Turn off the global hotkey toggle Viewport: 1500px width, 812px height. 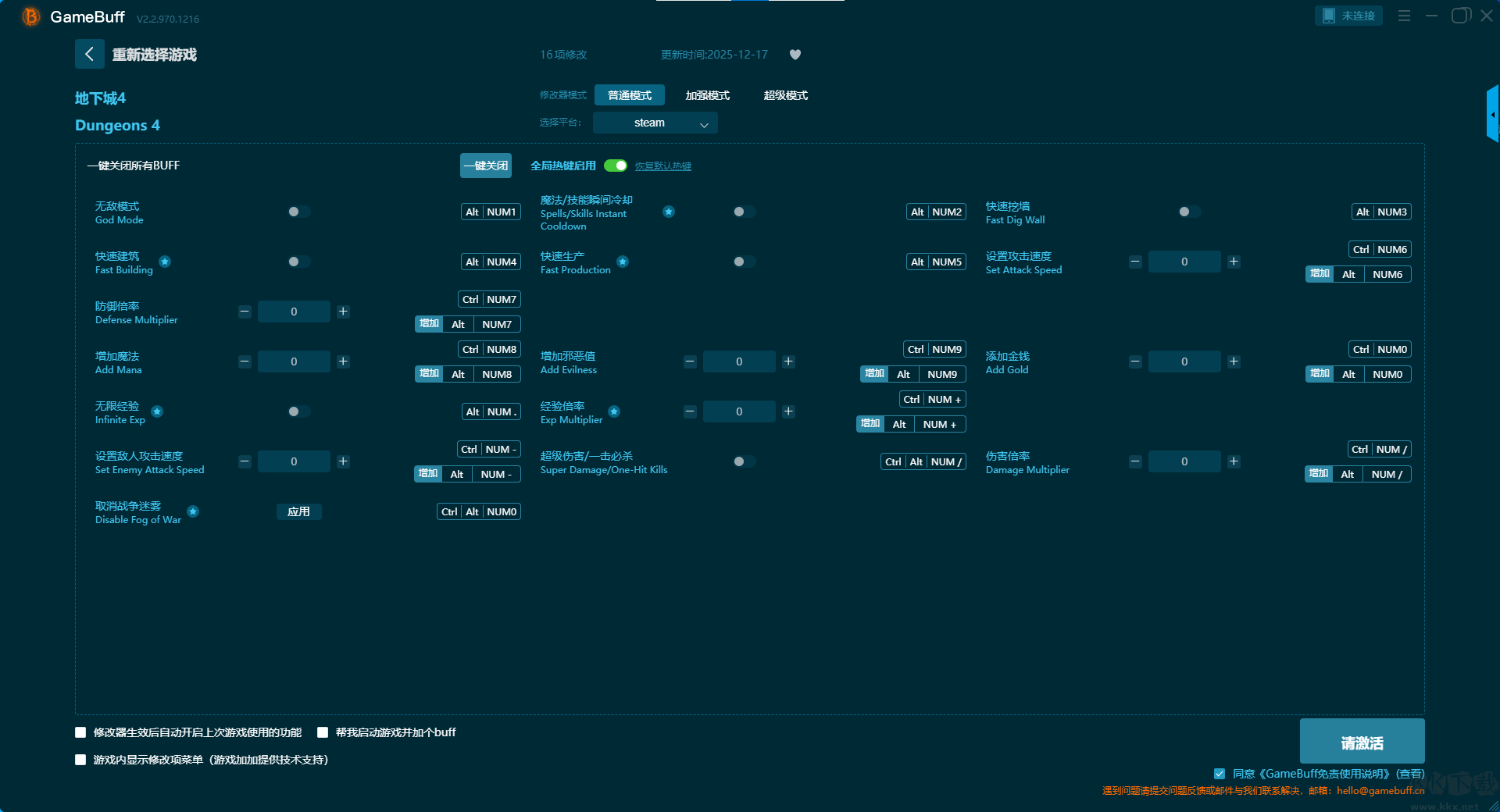(x=616, y=166)
